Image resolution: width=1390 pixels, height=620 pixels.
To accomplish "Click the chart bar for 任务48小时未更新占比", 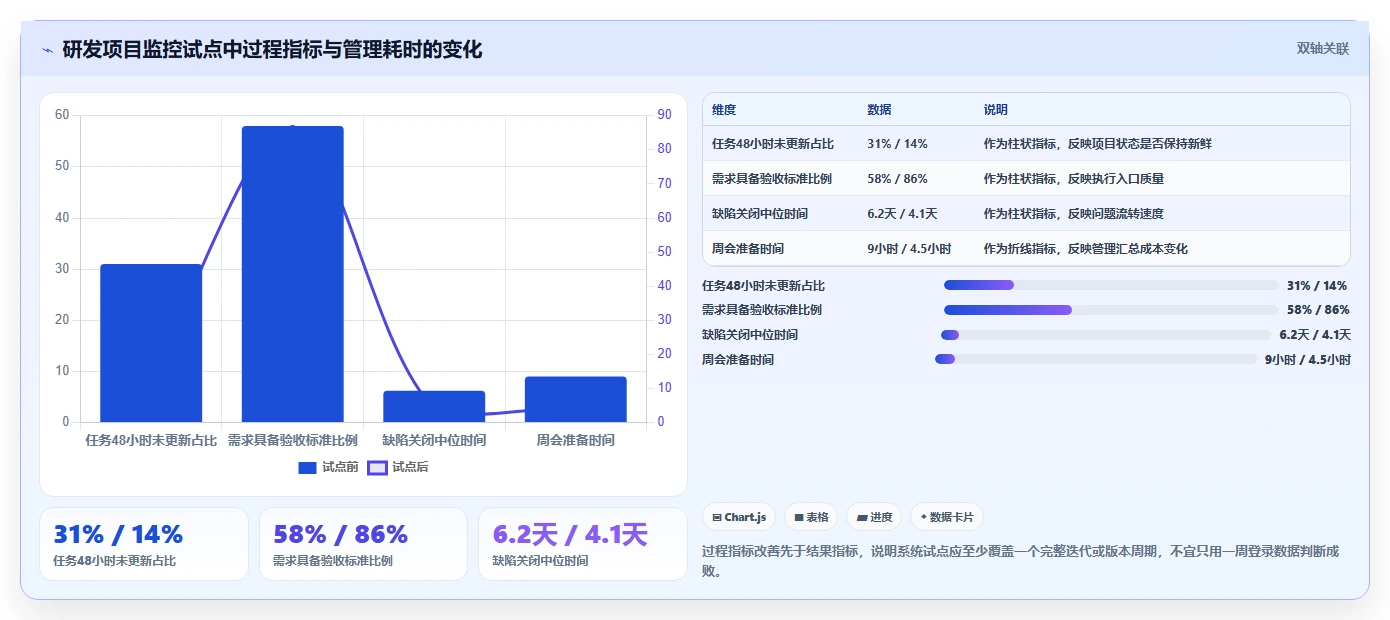I will coord(151,343).
